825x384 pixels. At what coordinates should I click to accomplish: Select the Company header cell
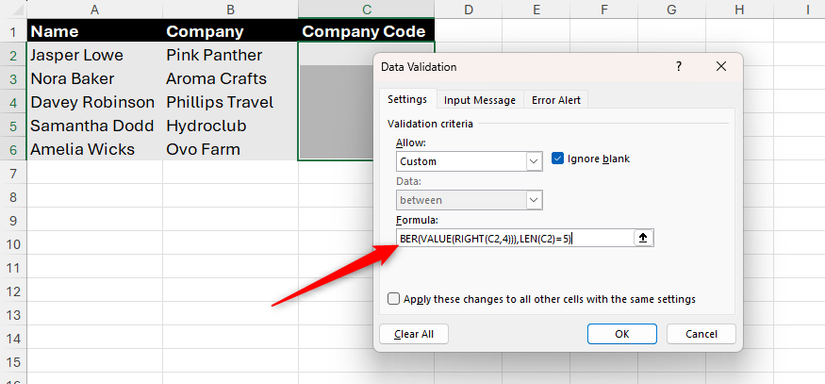(230, 31)
